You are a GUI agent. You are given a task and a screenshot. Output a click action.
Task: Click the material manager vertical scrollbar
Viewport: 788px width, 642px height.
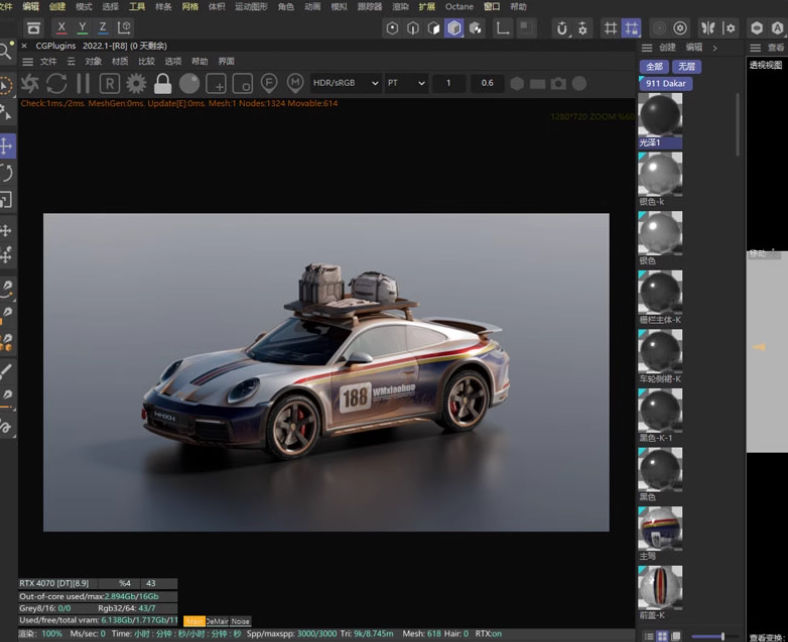737,124
